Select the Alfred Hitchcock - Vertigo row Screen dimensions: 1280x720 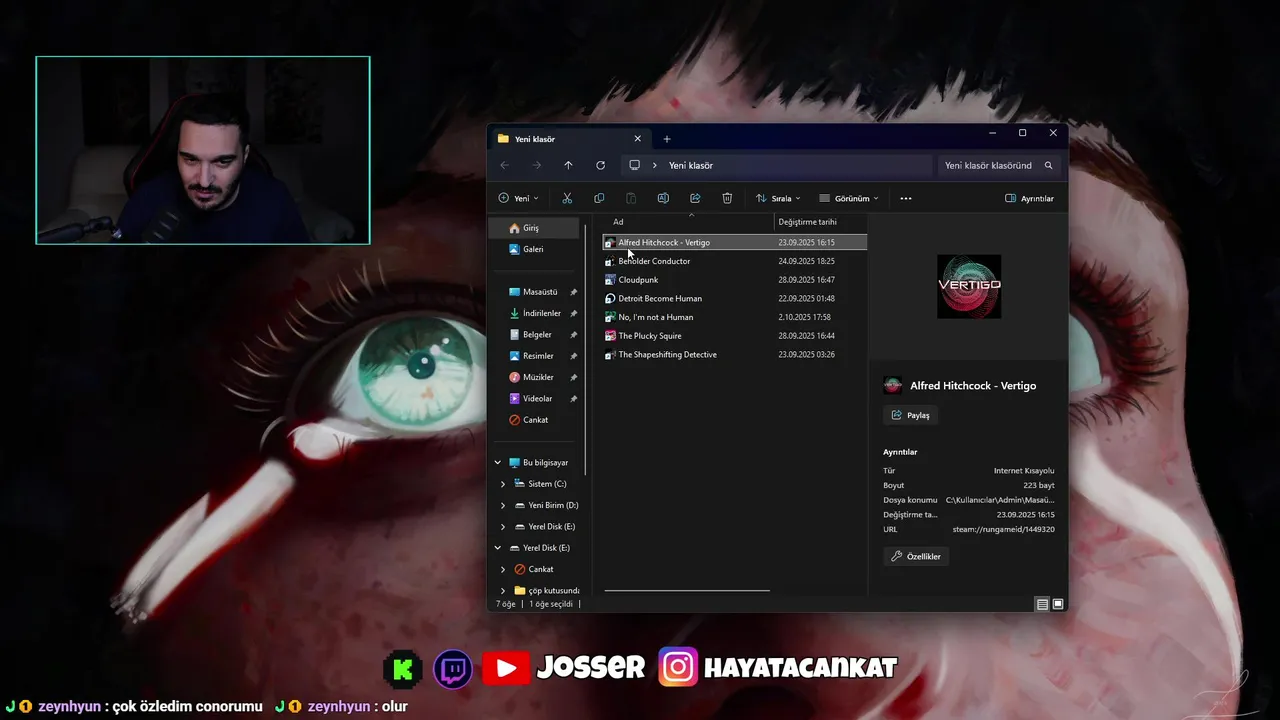point(735,242)
